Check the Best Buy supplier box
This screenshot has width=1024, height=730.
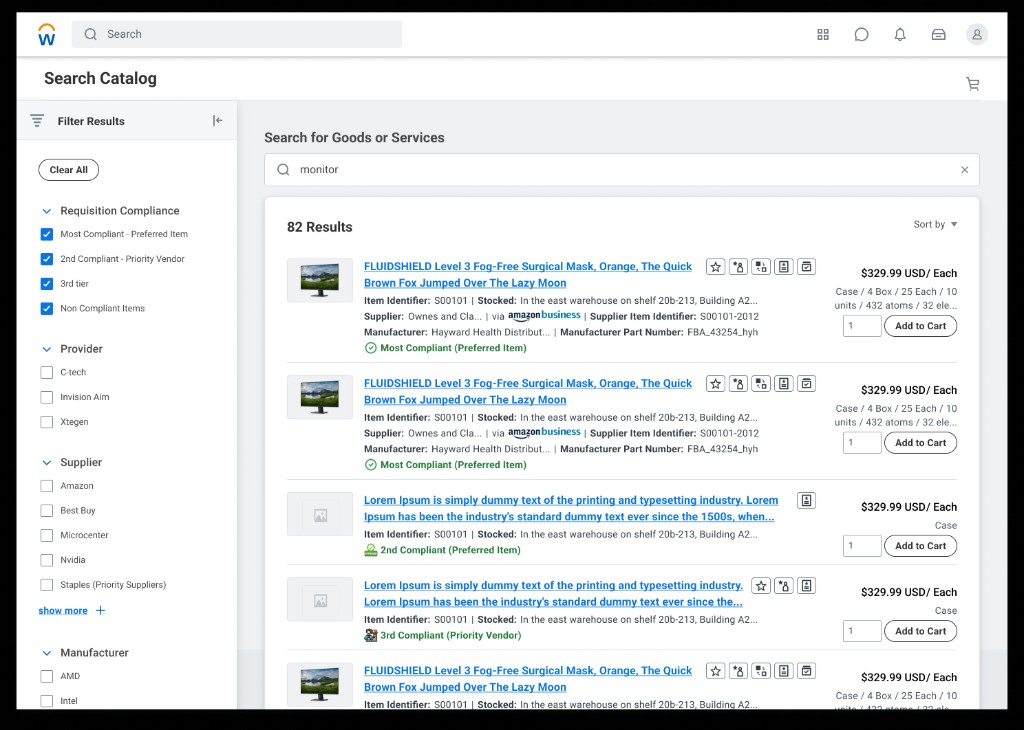click(46, 511)
